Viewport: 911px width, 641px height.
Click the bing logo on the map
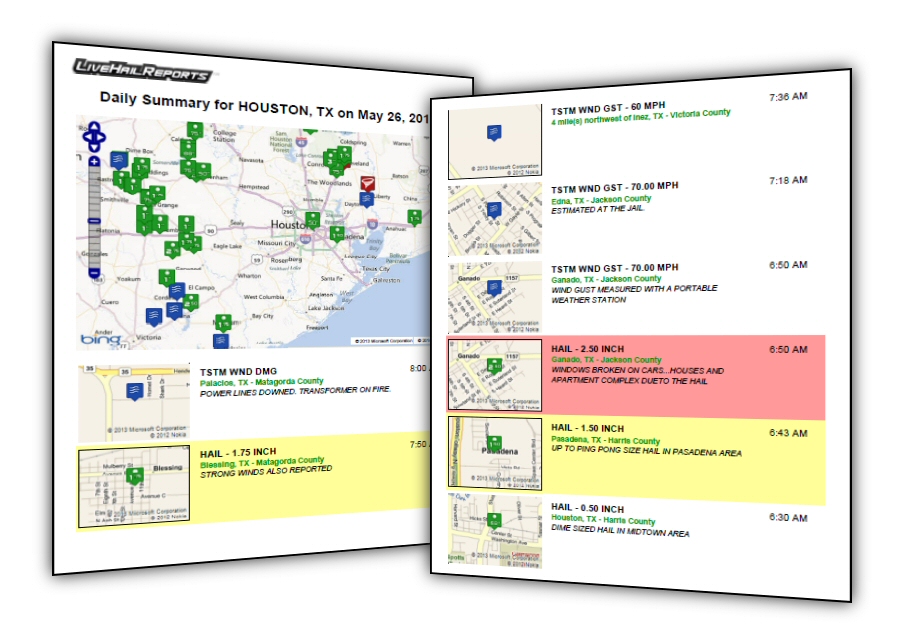pos(101,339)
